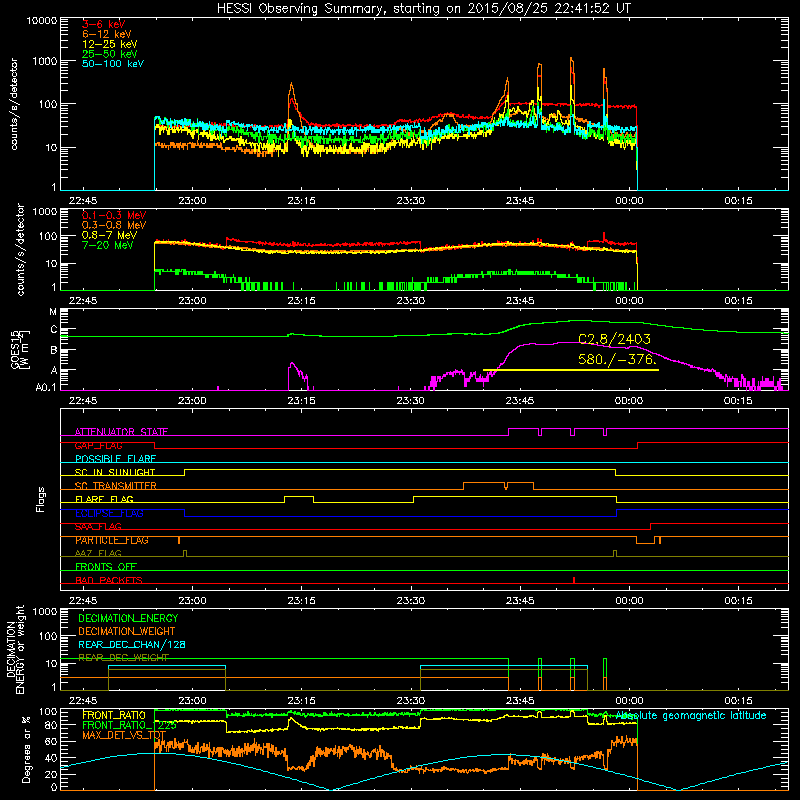
Task: Click the REAR_DEC_CHAN/128 legend label
Action: coord(132,645)
